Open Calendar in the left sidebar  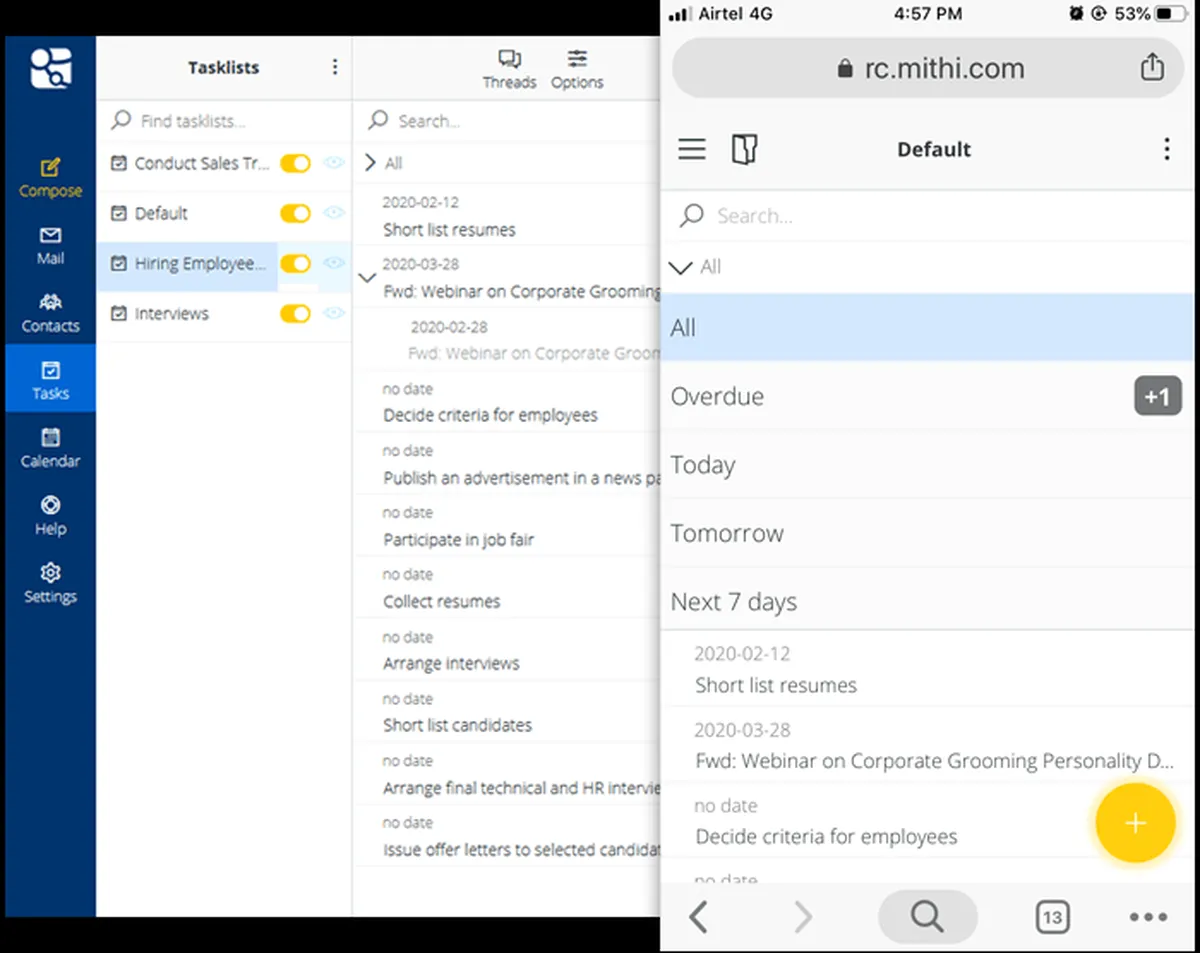pyautogui.click(x=50, y=448)
